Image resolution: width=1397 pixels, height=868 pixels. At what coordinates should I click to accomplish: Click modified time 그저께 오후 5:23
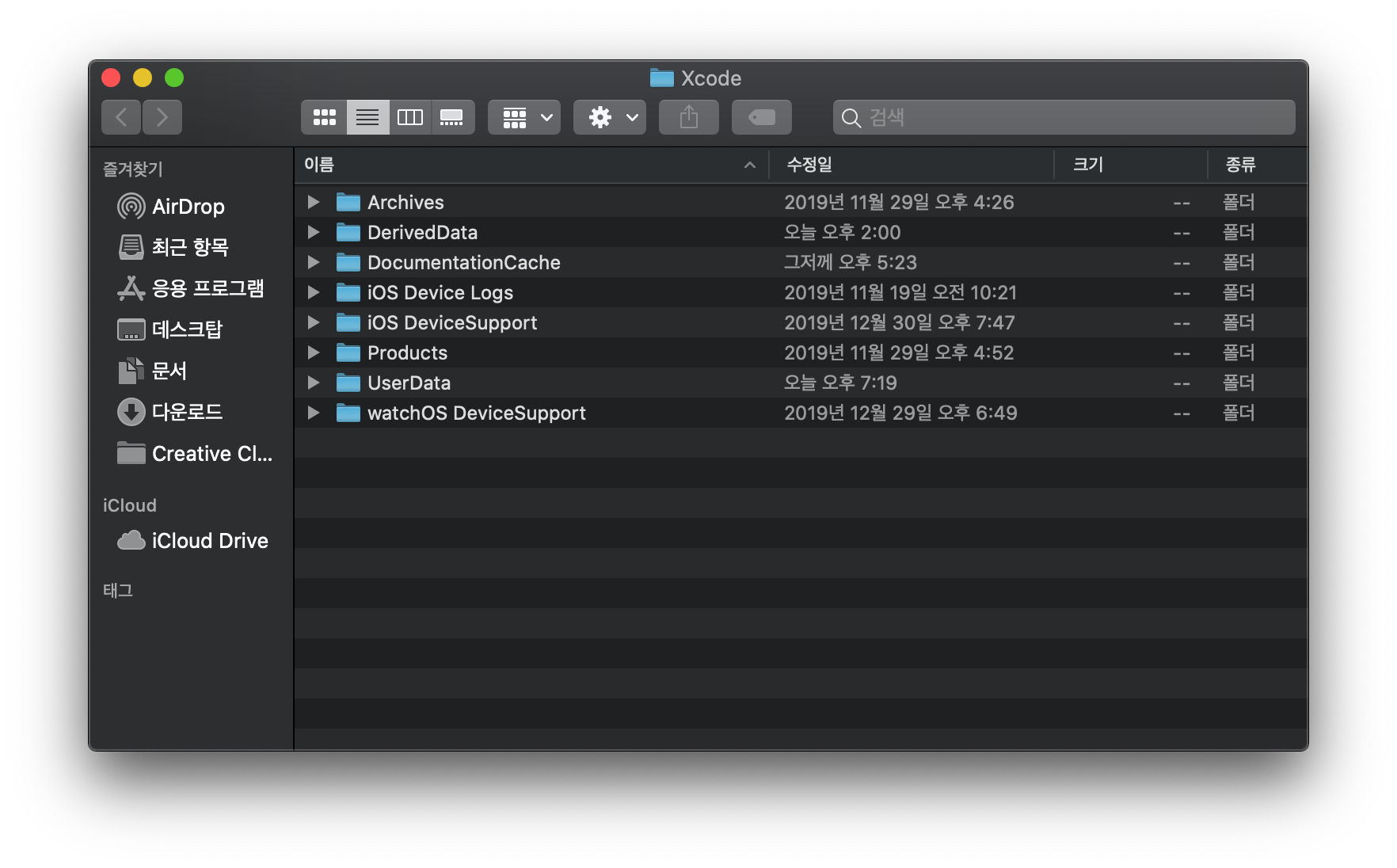pos(851,262)
